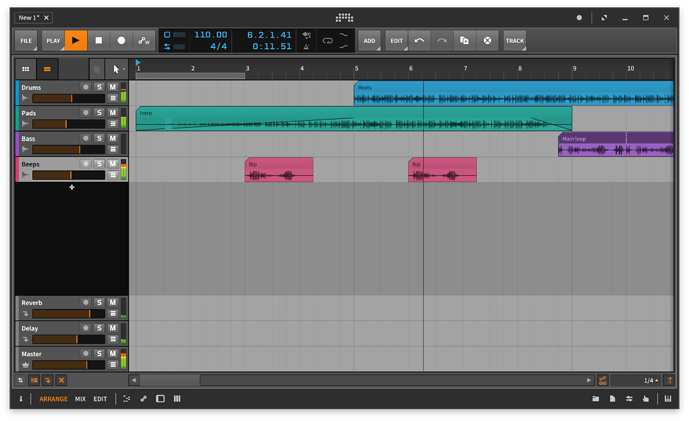Adjust the Bass track volume slider

(x=69, y=149)
